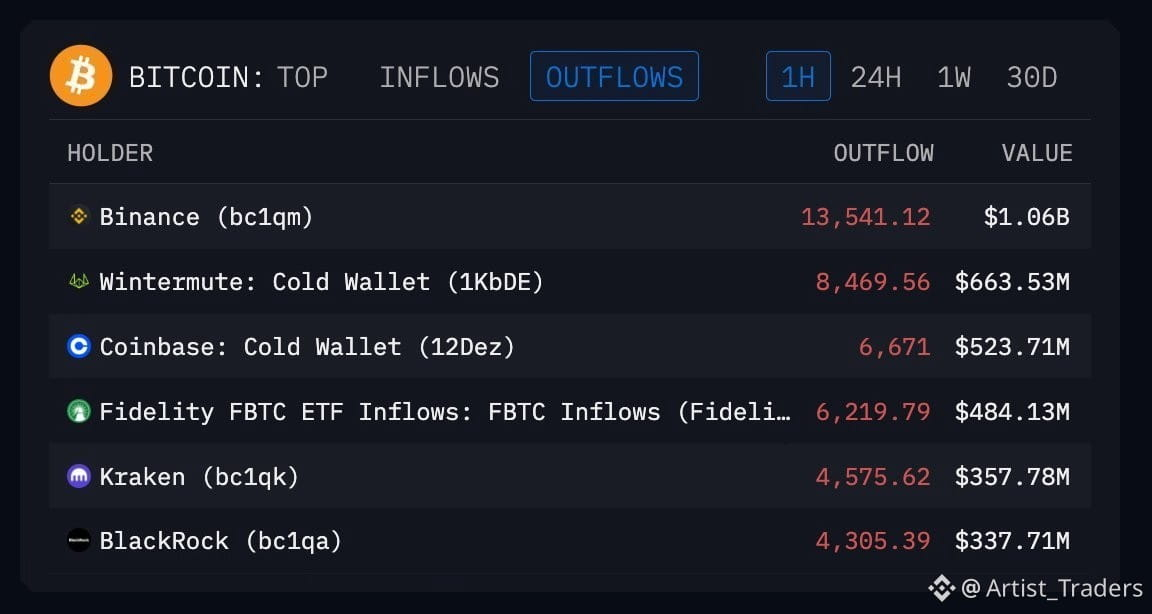Click the Coinbase blue logo icon

pyautogui.click(x=79, y=346)
